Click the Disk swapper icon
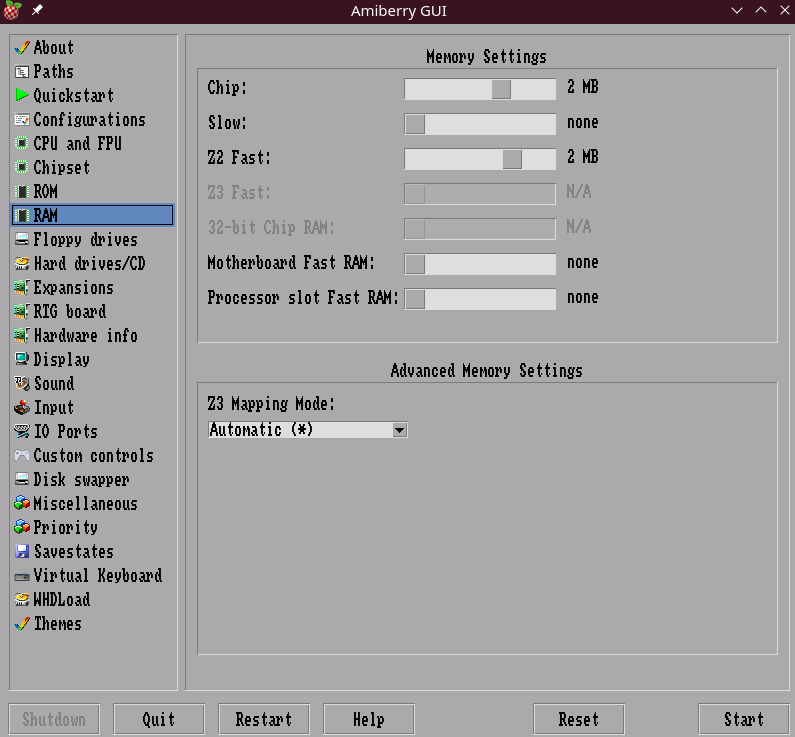Image resolution: width=795 pixels, height=737 pixels. 22,480
